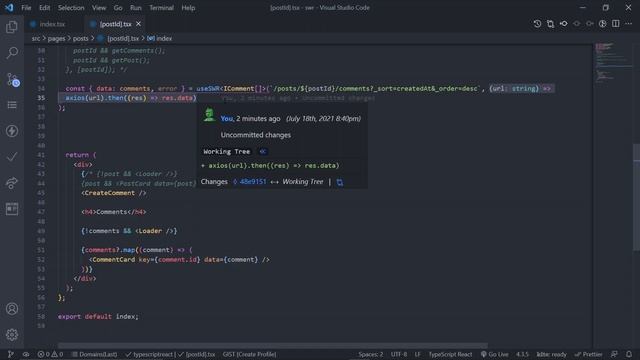Click TypeScript React language mode
The image size is (640, 360).
pyautogui.click(x=450, y=354)
